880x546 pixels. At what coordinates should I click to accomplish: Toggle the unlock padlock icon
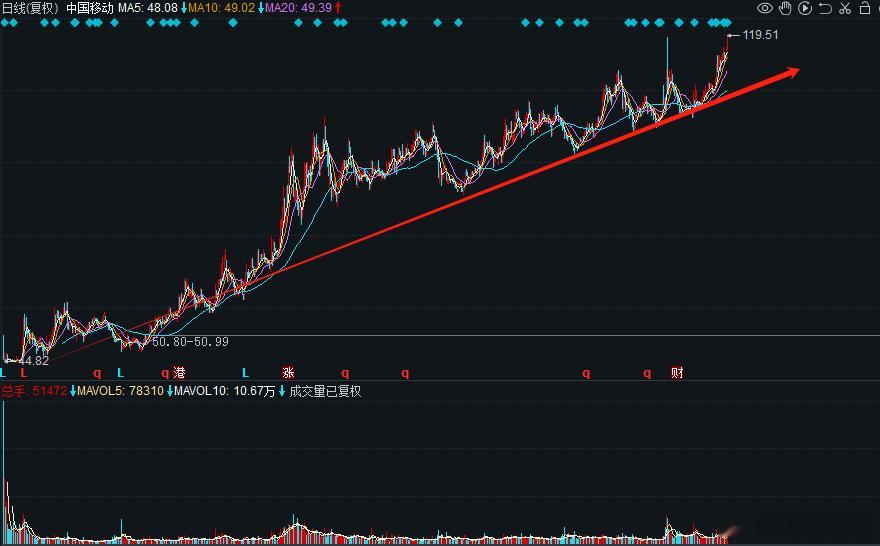(865, 8)
